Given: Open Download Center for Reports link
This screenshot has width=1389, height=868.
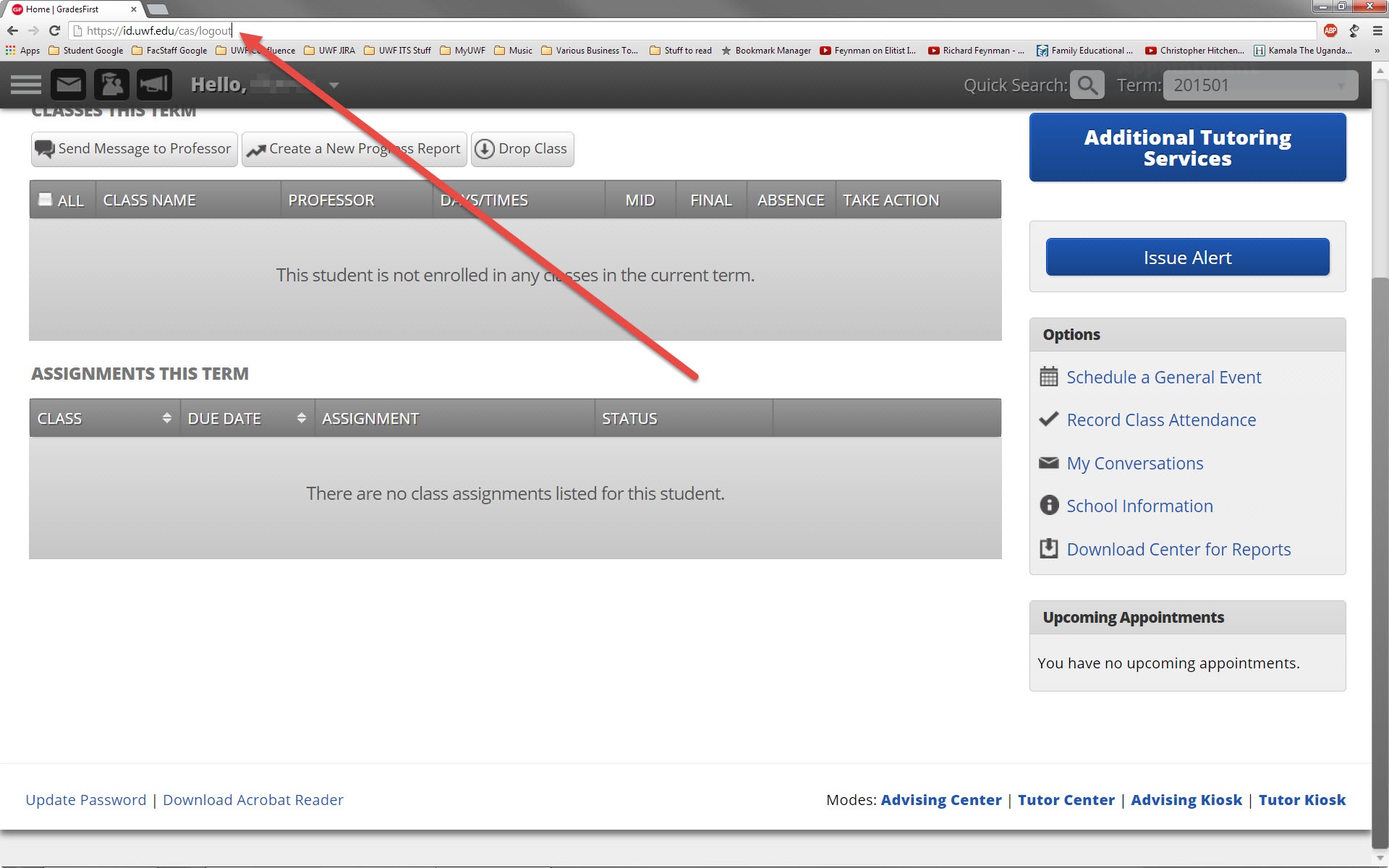Looking at the screenshot, I should click(1178, 549).
